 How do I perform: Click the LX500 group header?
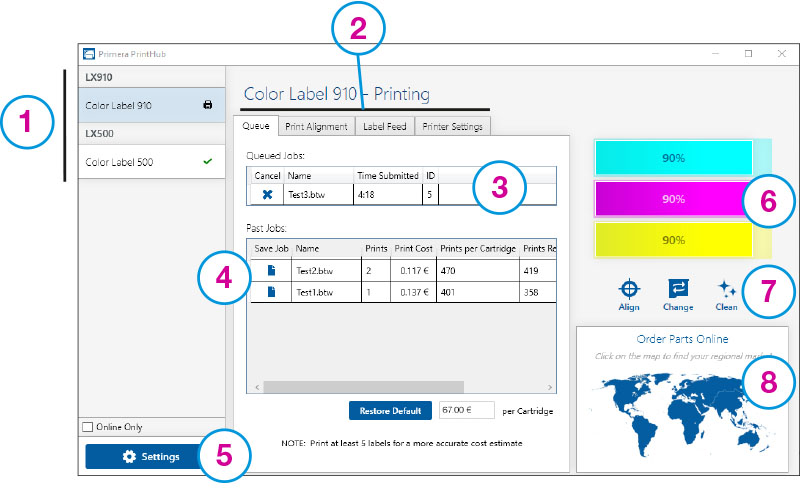point(152,134)
